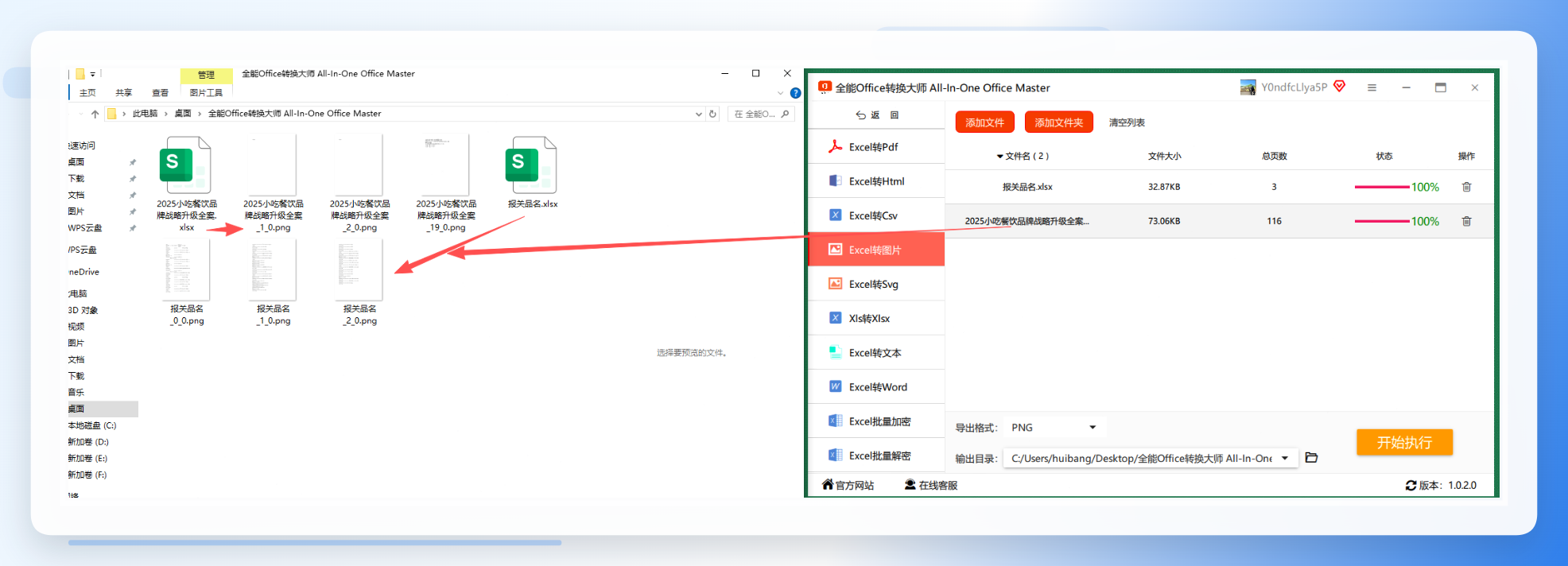Click the user avatar Y0ndfcLlya5P
The image size is (1568, 566).
tap(1248, 87)
